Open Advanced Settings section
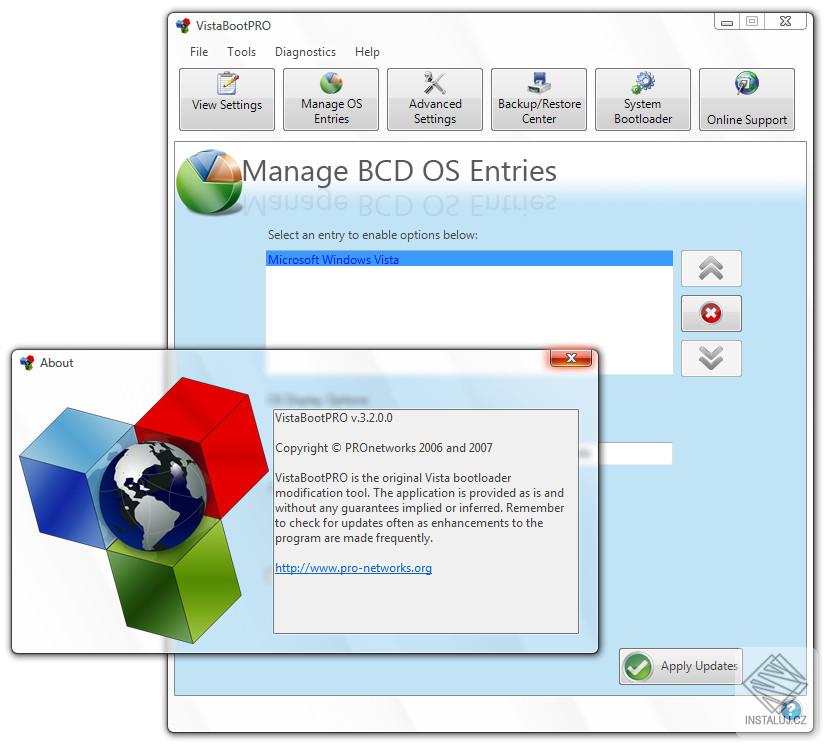The image size is (826, 747). click(435, 99)
